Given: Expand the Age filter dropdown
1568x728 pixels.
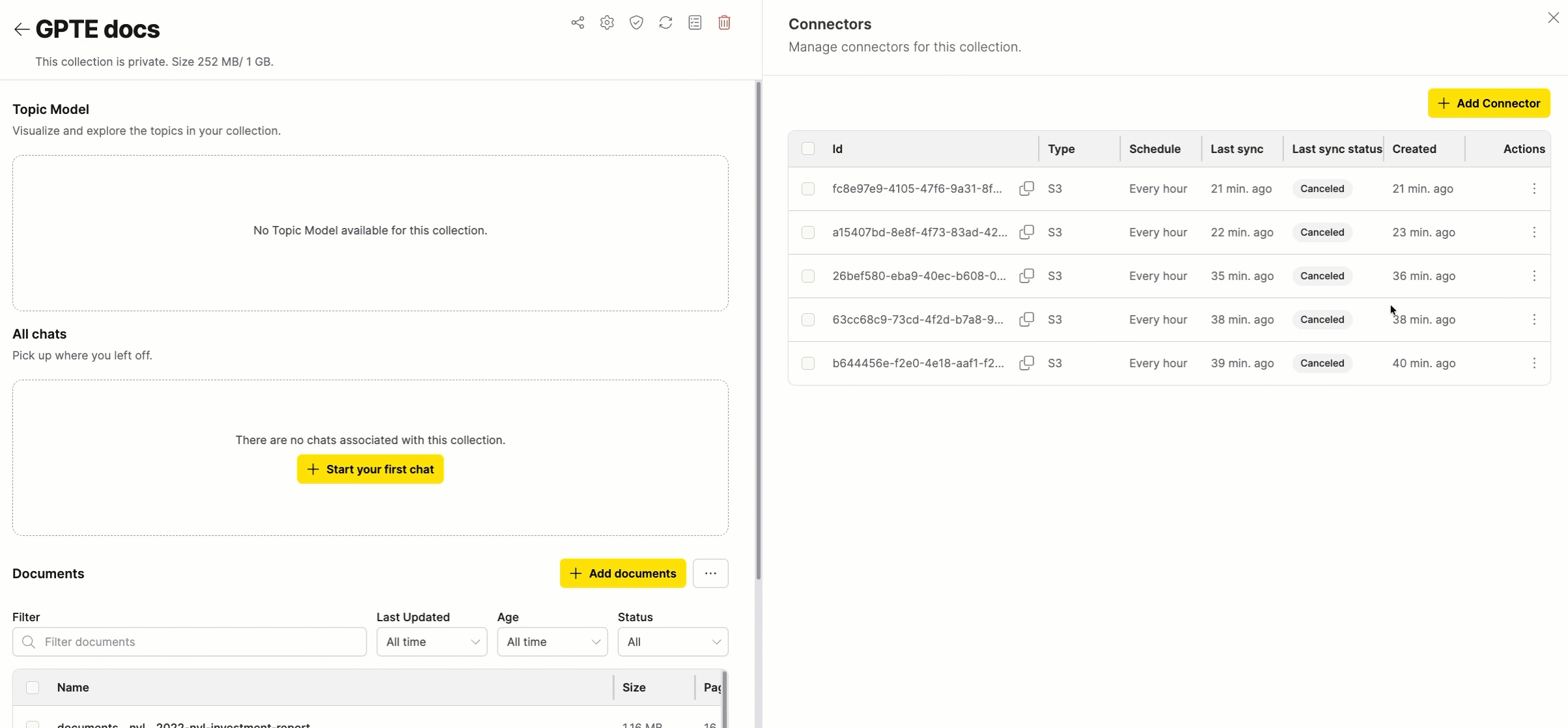Looking at the screenshot, I should pyautogui.click(x=552, y=641).
